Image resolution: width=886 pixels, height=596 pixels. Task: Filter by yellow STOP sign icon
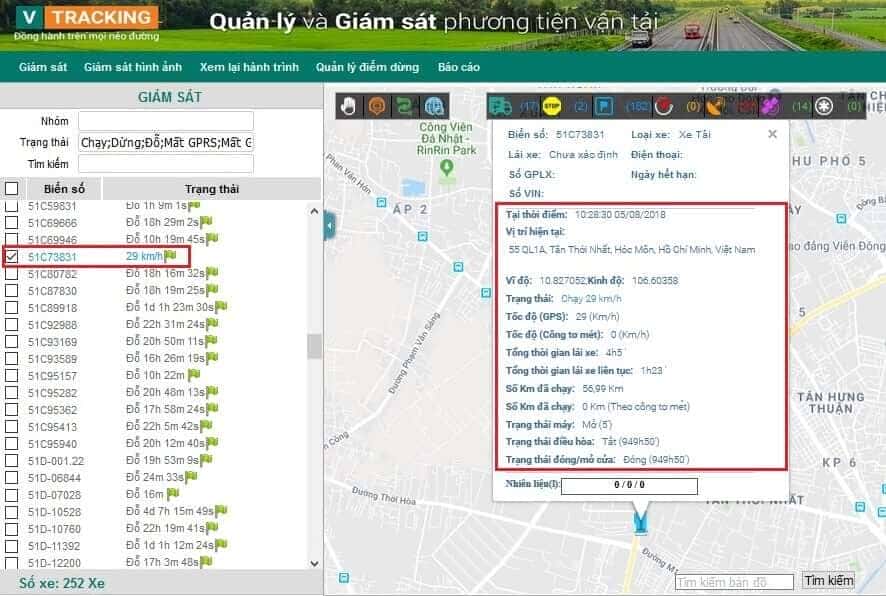click(551, 106)
